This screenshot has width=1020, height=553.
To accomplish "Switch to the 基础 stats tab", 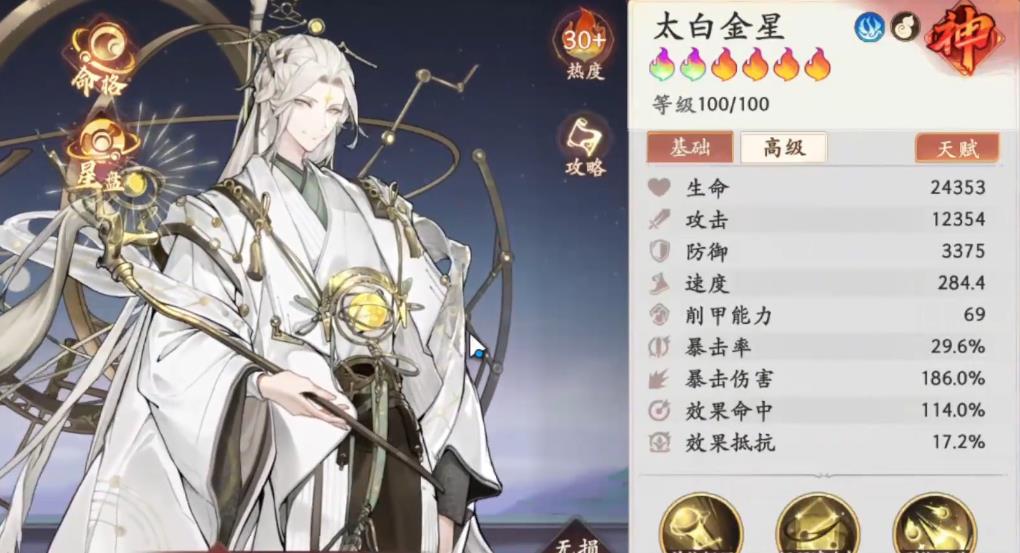I will point(690,148).
